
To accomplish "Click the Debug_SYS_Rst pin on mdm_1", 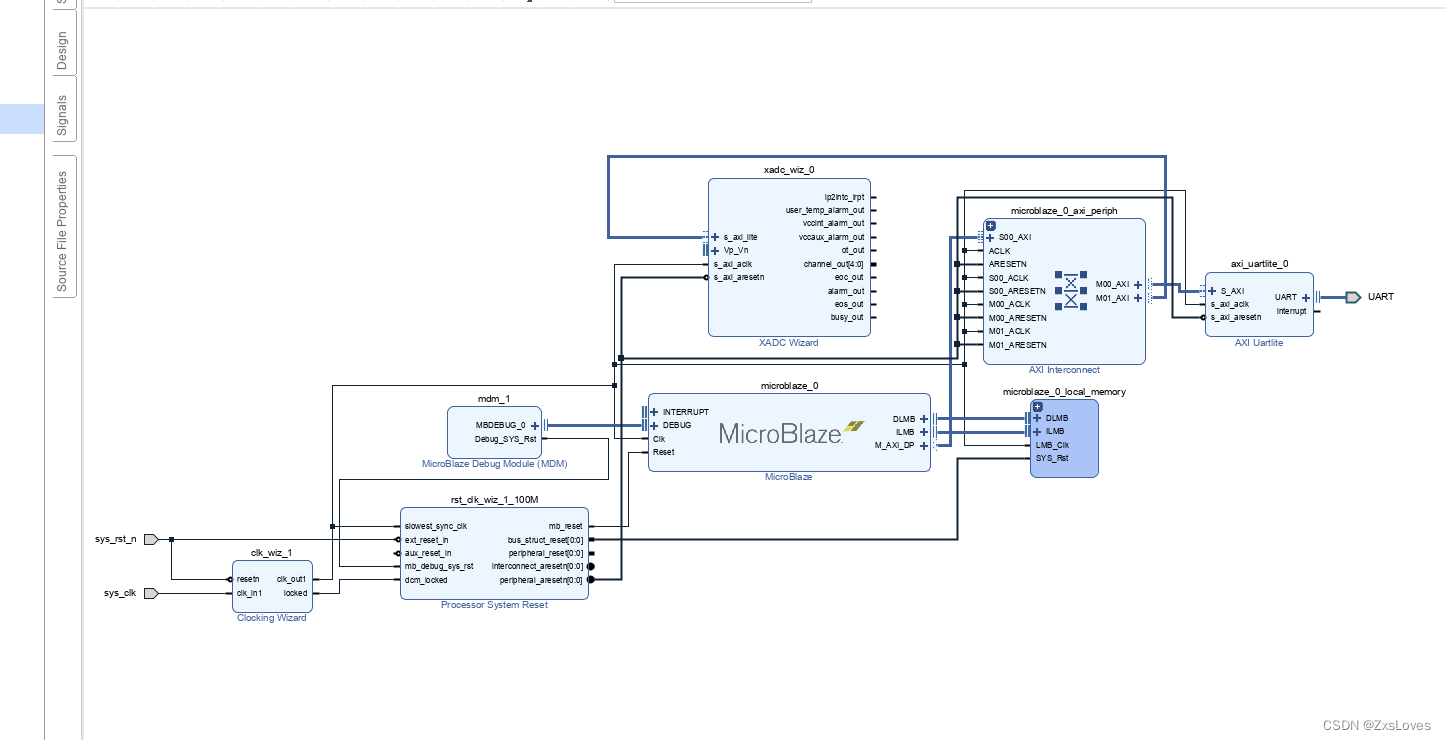I will tap(505, 438).
